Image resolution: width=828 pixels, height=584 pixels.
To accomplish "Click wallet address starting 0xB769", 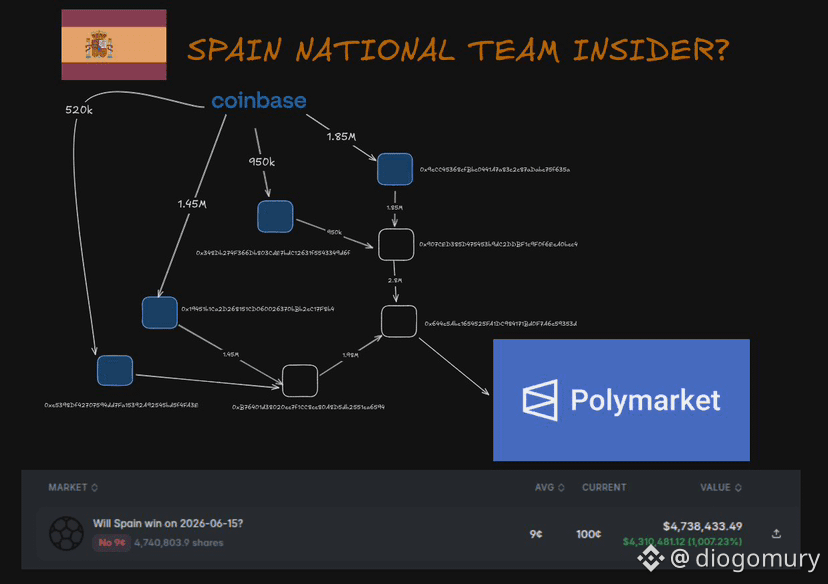I will (308, 407).
